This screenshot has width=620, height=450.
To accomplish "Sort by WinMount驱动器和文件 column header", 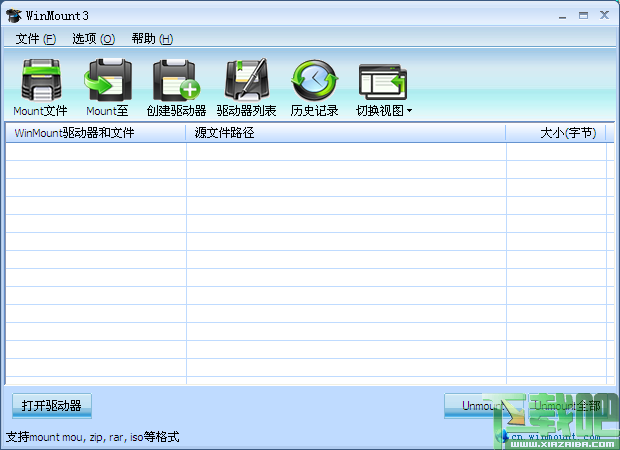I will click(x=95, y=133).
